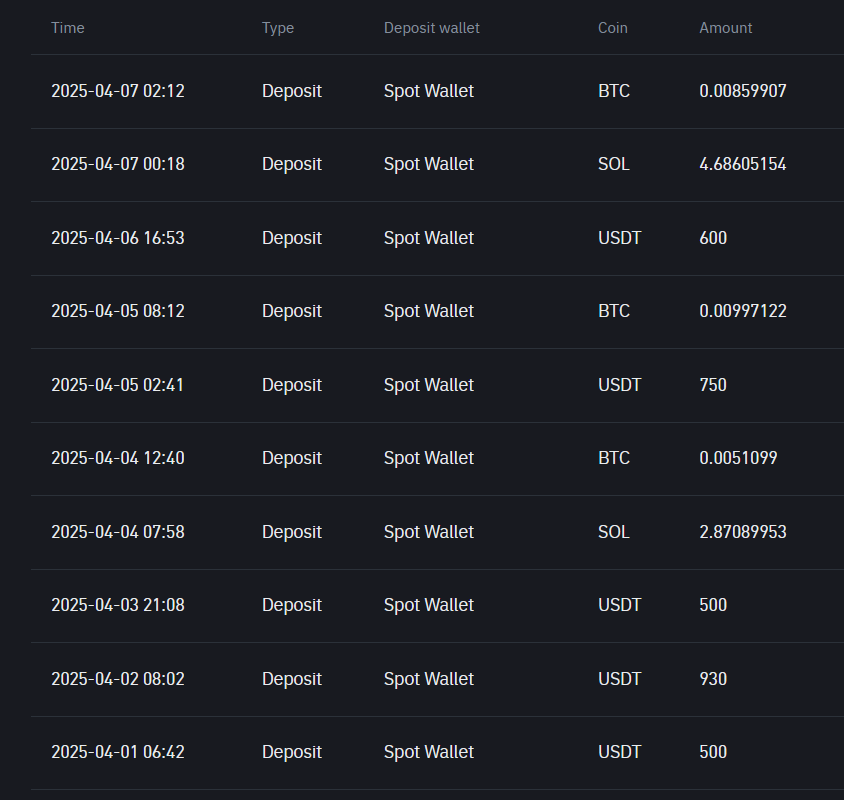Select the 2025-04-01 06:42 timestamp

click(x=118, y=752)
